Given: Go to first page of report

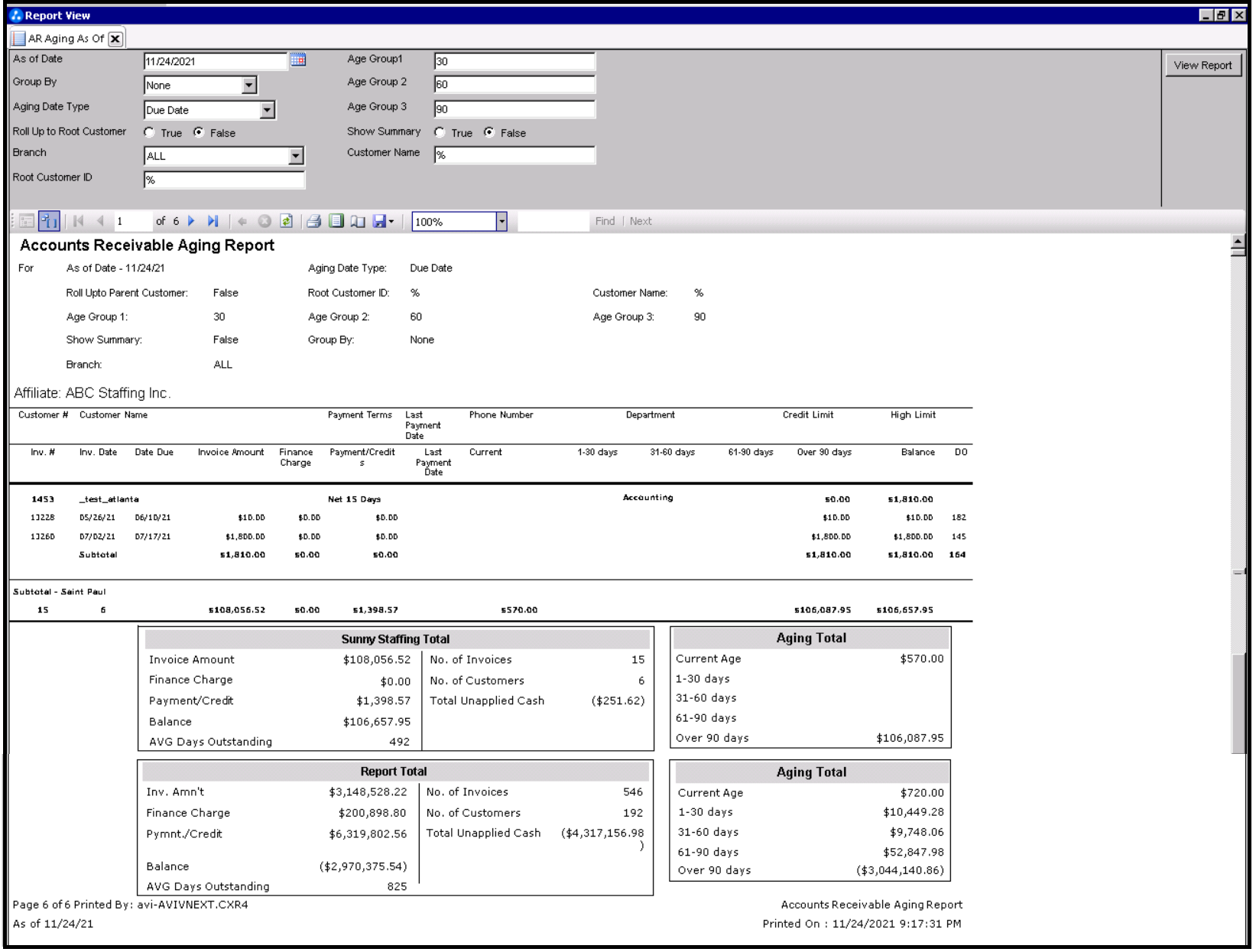Looking at the screenshot, I should (78, 222).
